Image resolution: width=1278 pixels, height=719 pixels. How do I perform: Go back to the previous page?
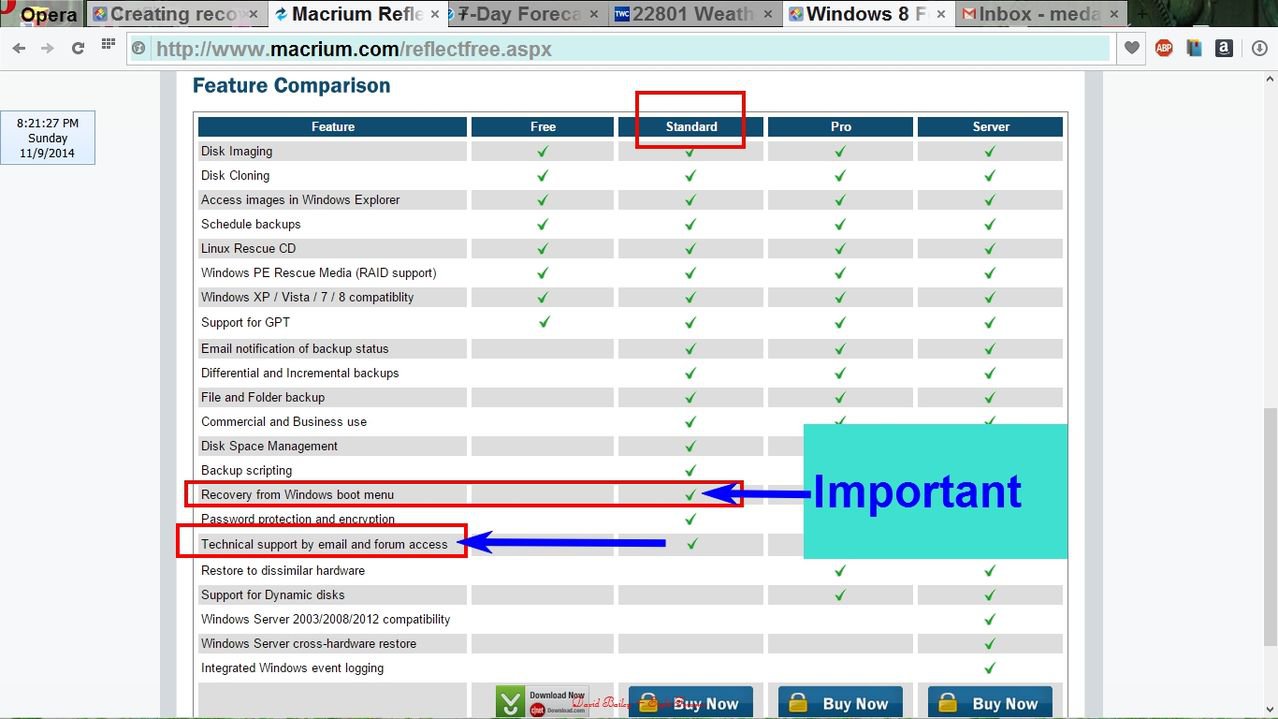pos(19,49)
